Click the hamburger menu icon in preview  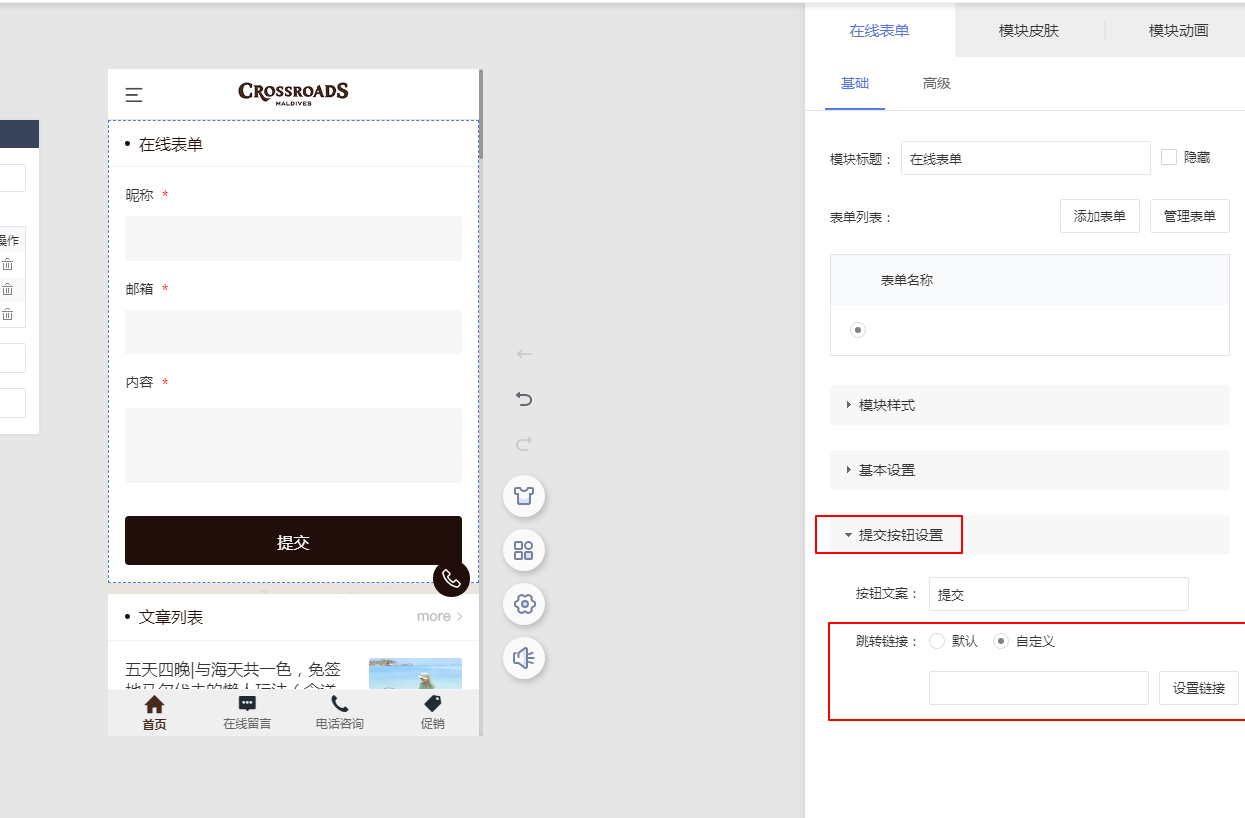pos(134,95)
